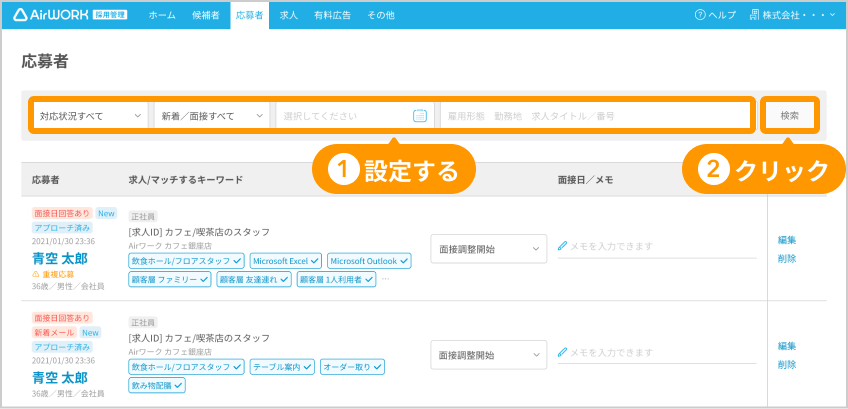Click 削除 in the first applicant row

pos(787,258)
